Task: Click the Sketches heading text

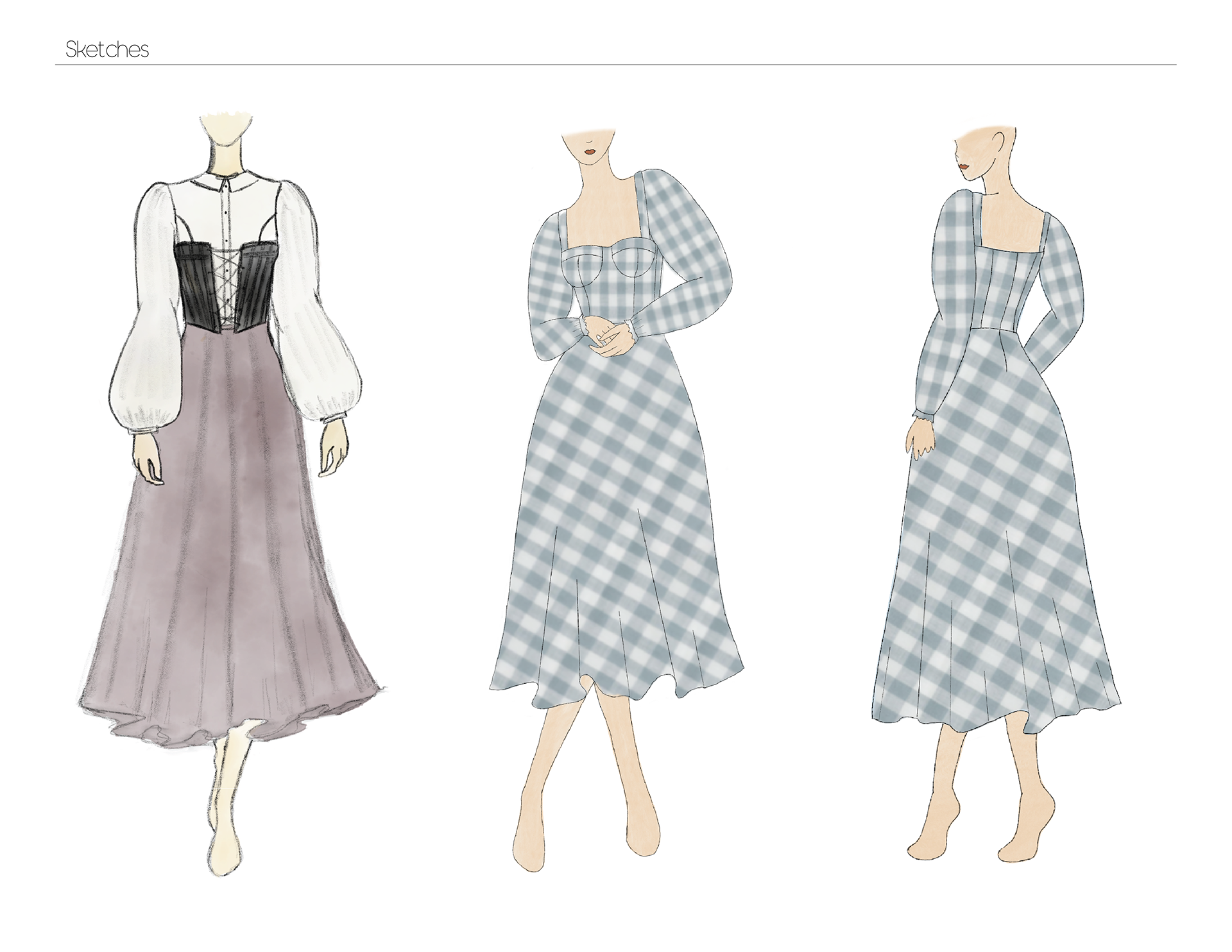Action: pyautogui.click(x=107, y=50)
